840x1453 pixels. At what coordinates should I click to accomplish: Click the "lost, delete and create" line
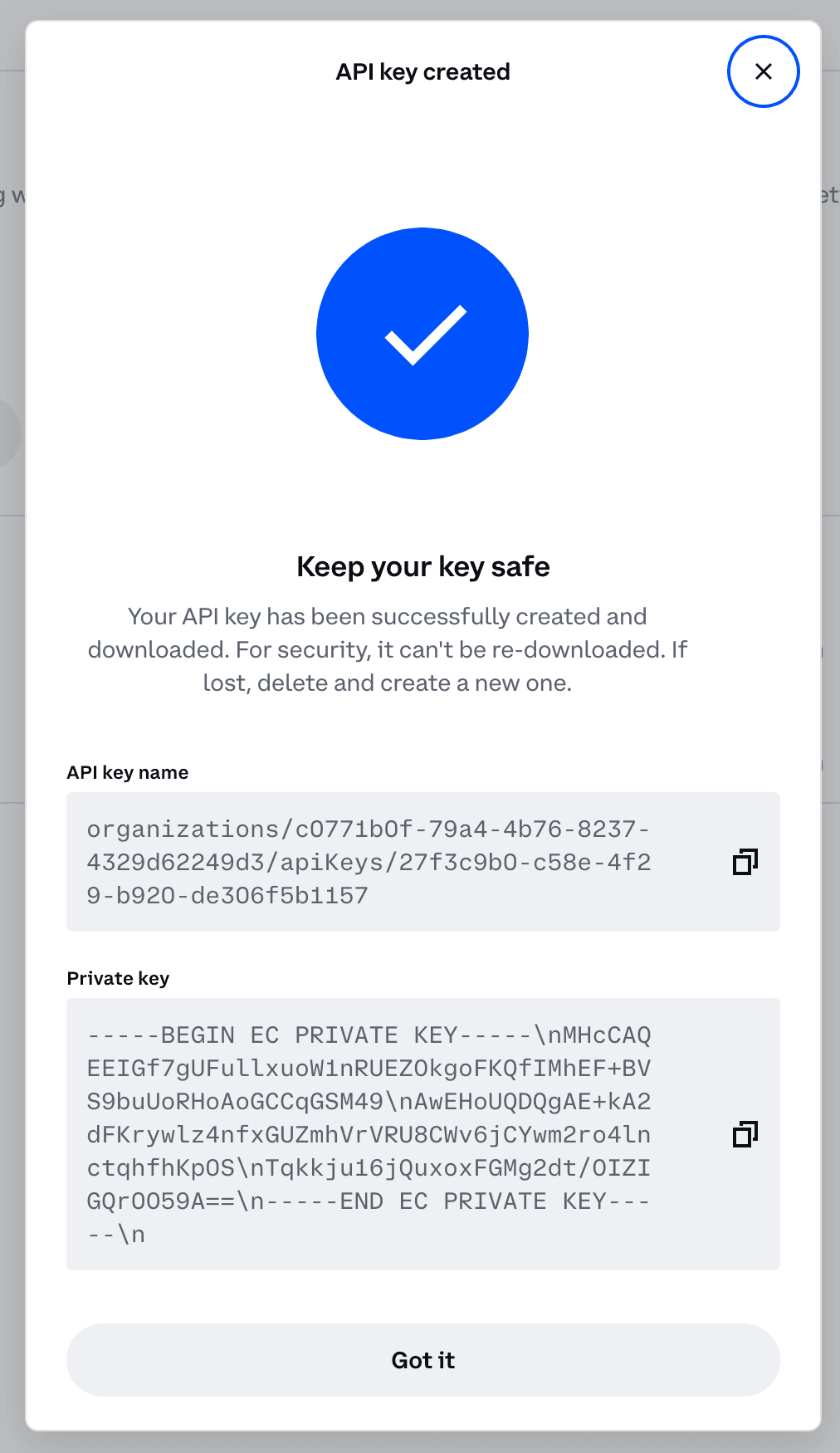pos(387,683)
